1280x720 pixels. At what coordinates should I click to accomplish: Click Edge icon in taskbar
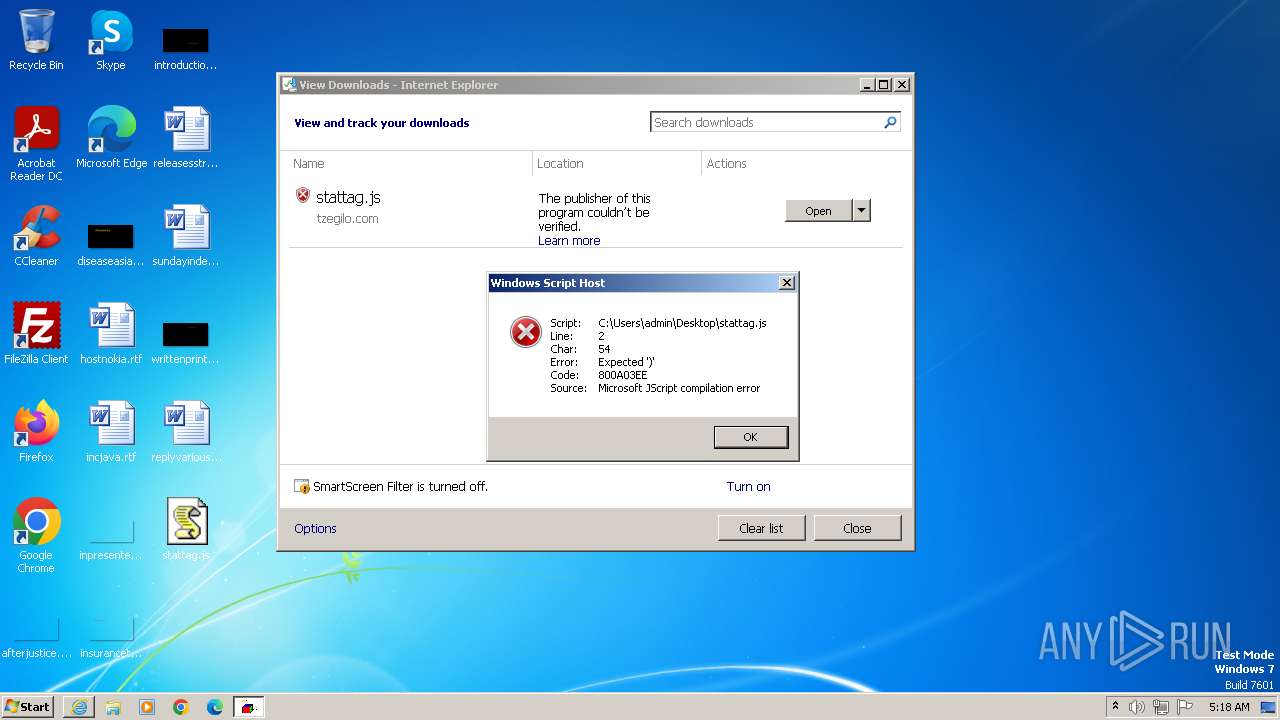click(x=215, y=707)
